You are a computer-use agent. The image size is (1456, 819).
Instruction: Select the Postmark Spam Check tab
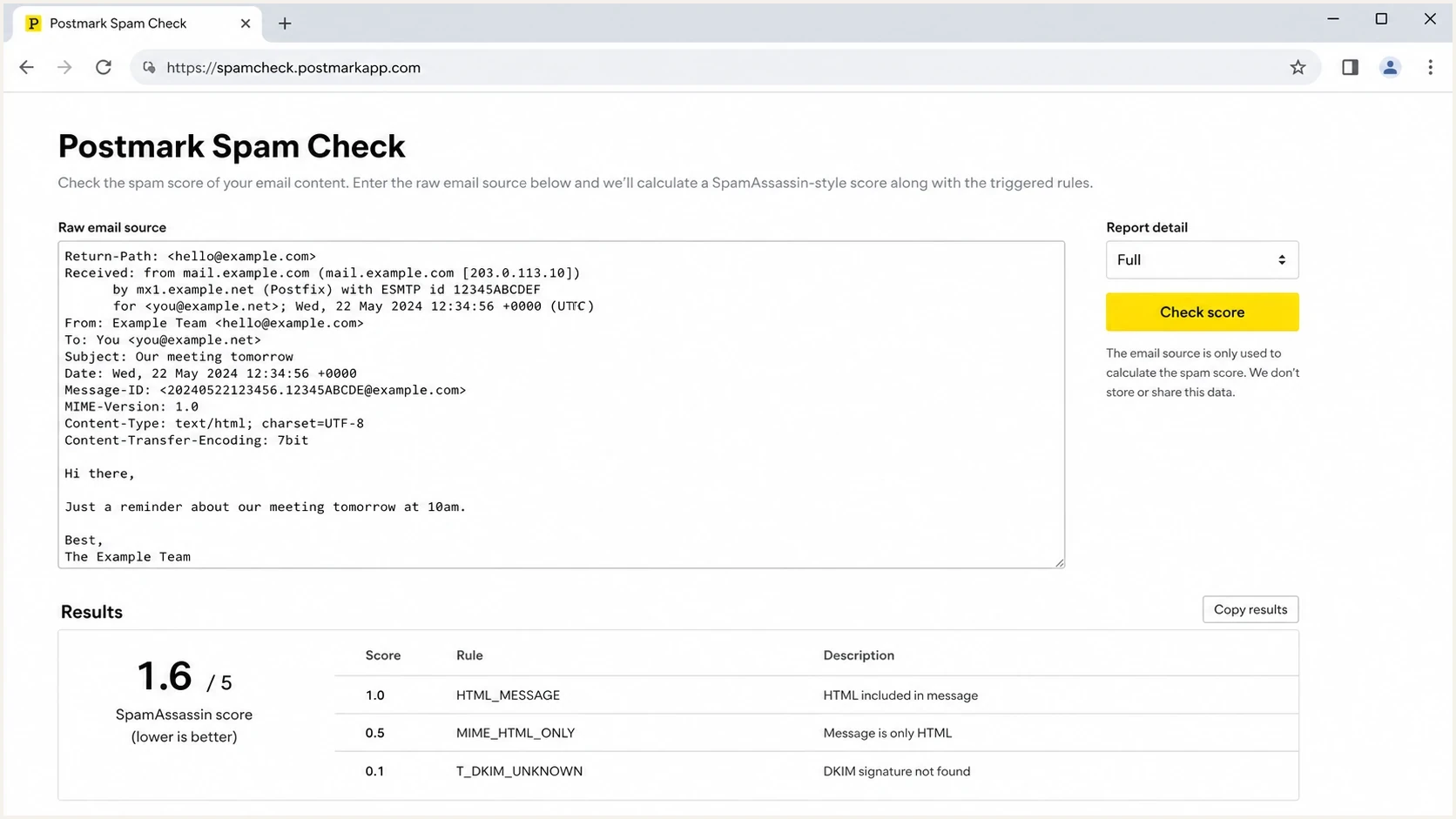point(138,23)
